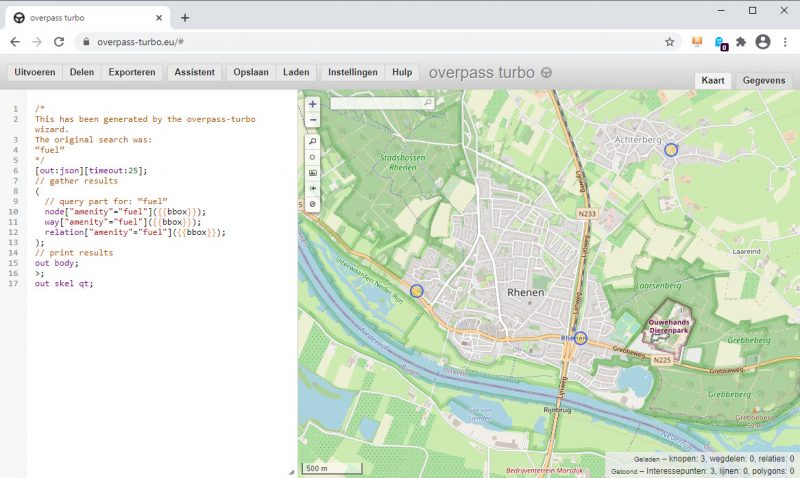This screenshot has width=800, height=478.
Task: Click the Rhenen town label on map
Action: coord(526,292)
